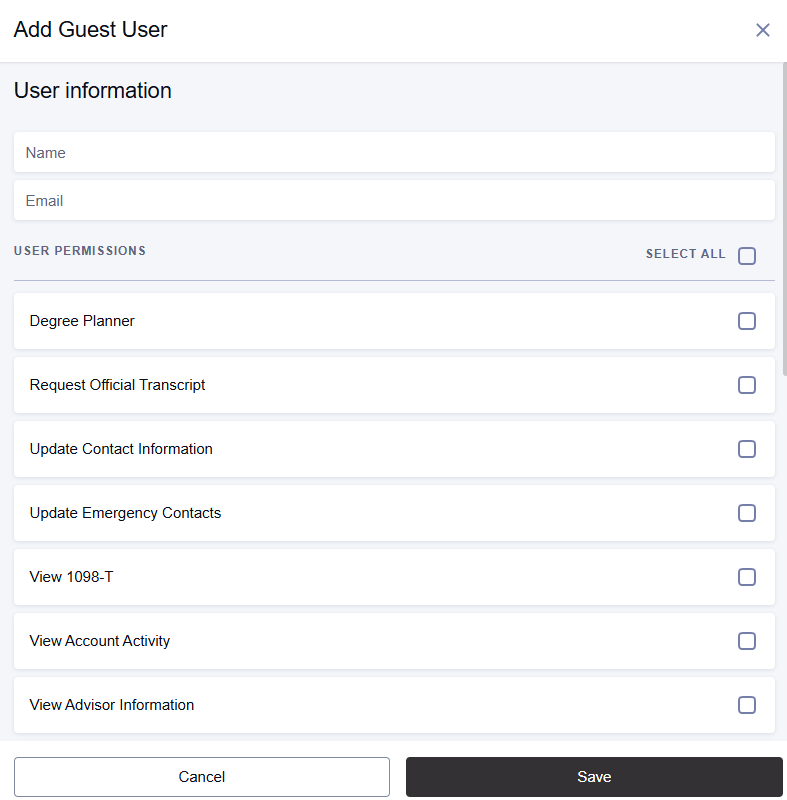Image resolution: width=787 pixels, height=800 pixels.
Task: Click the Email input field
Action: point(394,201)
